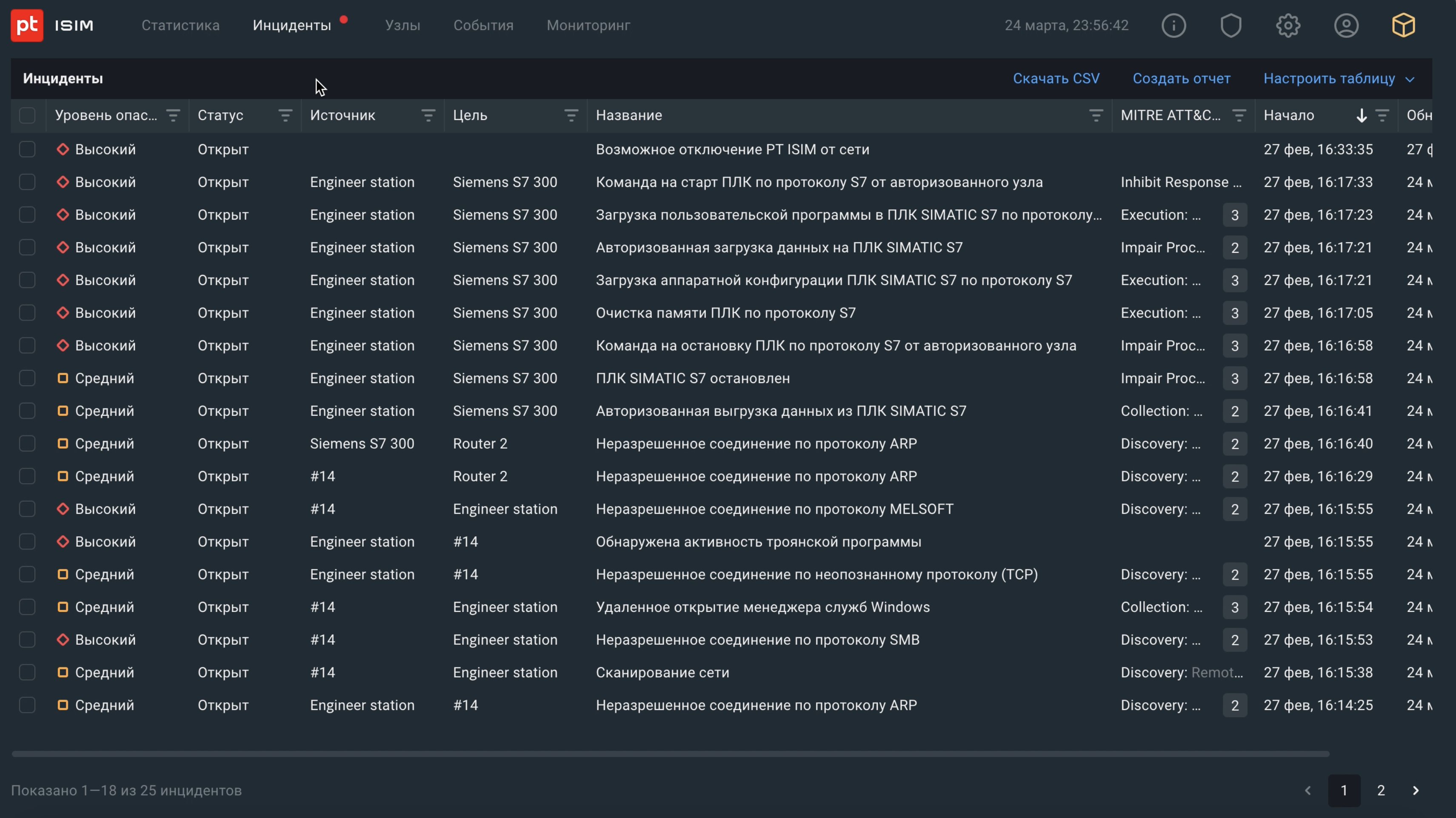The image size is (1456, 818).
Task: Open filter for Источник column
Action: coord(428,115)
